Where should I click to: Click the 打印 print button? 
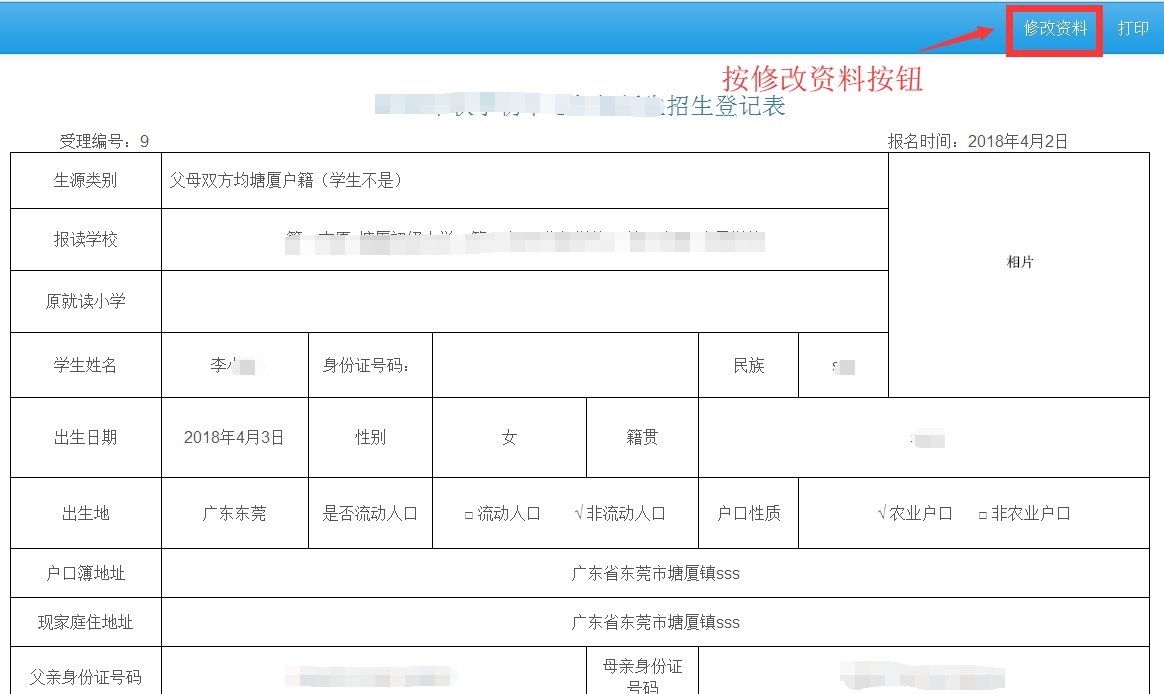pos(1133,29)
